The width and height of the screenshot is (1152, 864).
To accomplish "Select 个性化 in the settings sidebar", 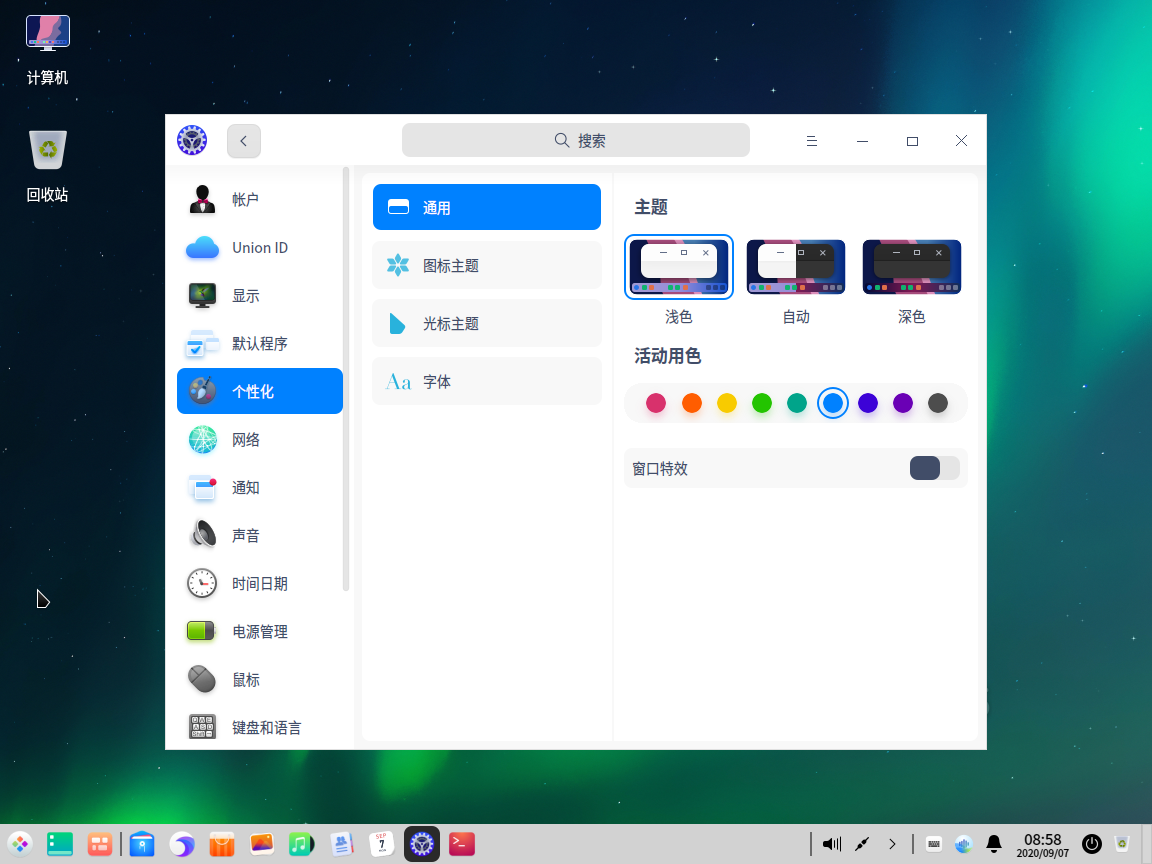I will (259, 391).
